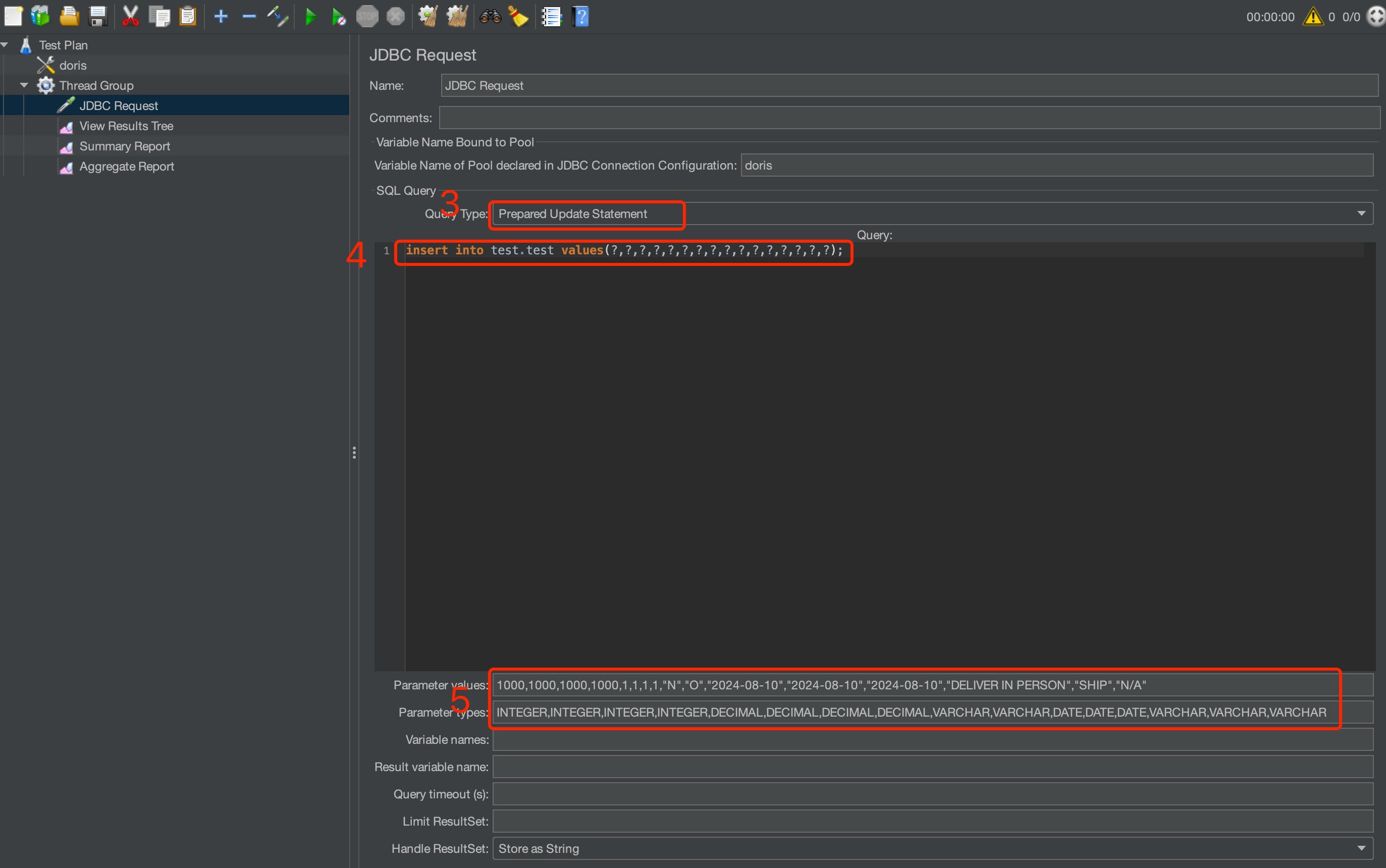The width and height of the screenshot is (1386, 868).
Task: Collapse the Thread Group tree node
Action: (24, 84)
